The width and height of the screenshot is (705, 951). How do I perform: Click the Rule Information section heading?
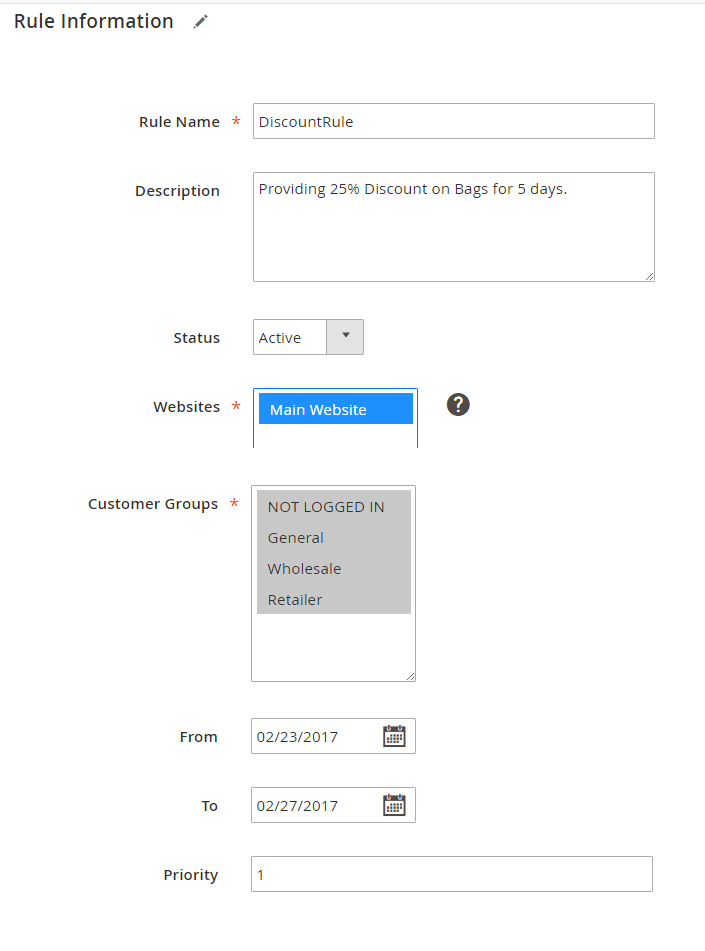point(93,21)
